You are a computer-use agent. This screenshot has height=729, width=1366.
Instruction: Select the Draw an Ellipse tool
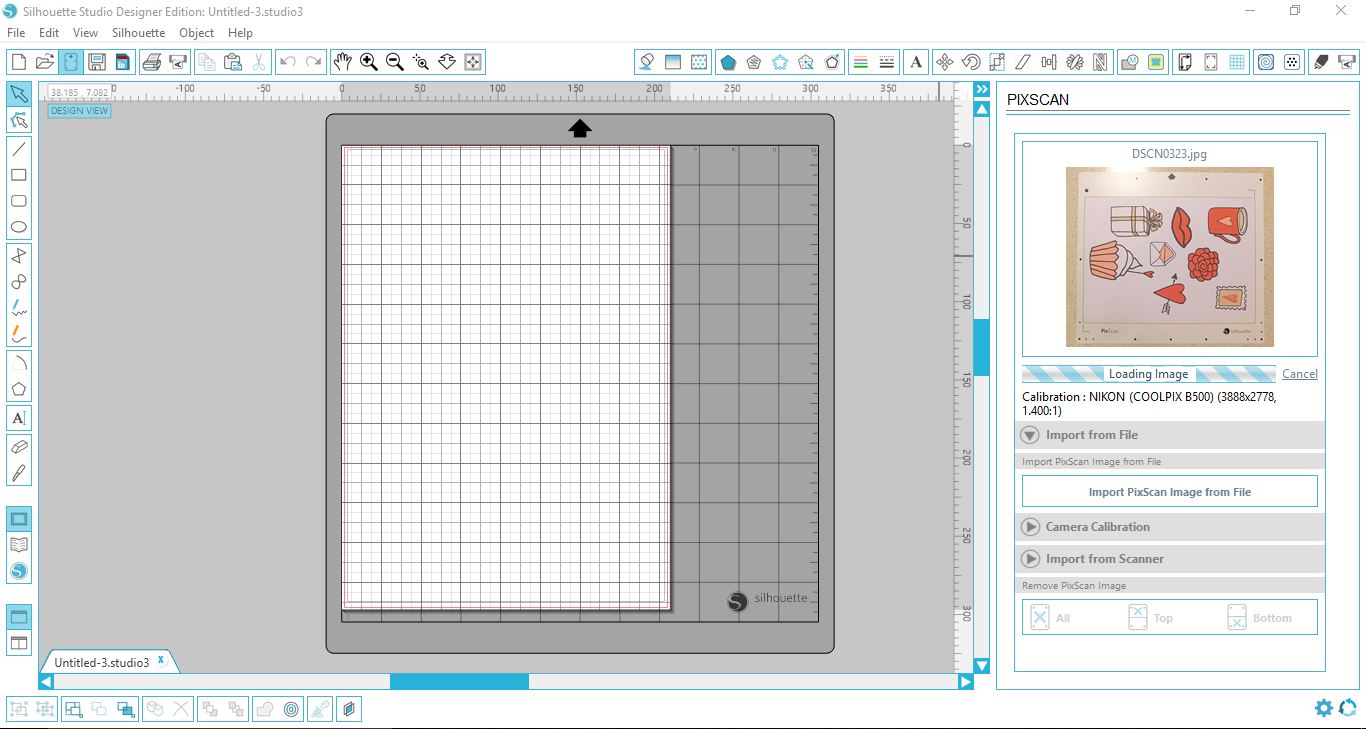[18, 227]
